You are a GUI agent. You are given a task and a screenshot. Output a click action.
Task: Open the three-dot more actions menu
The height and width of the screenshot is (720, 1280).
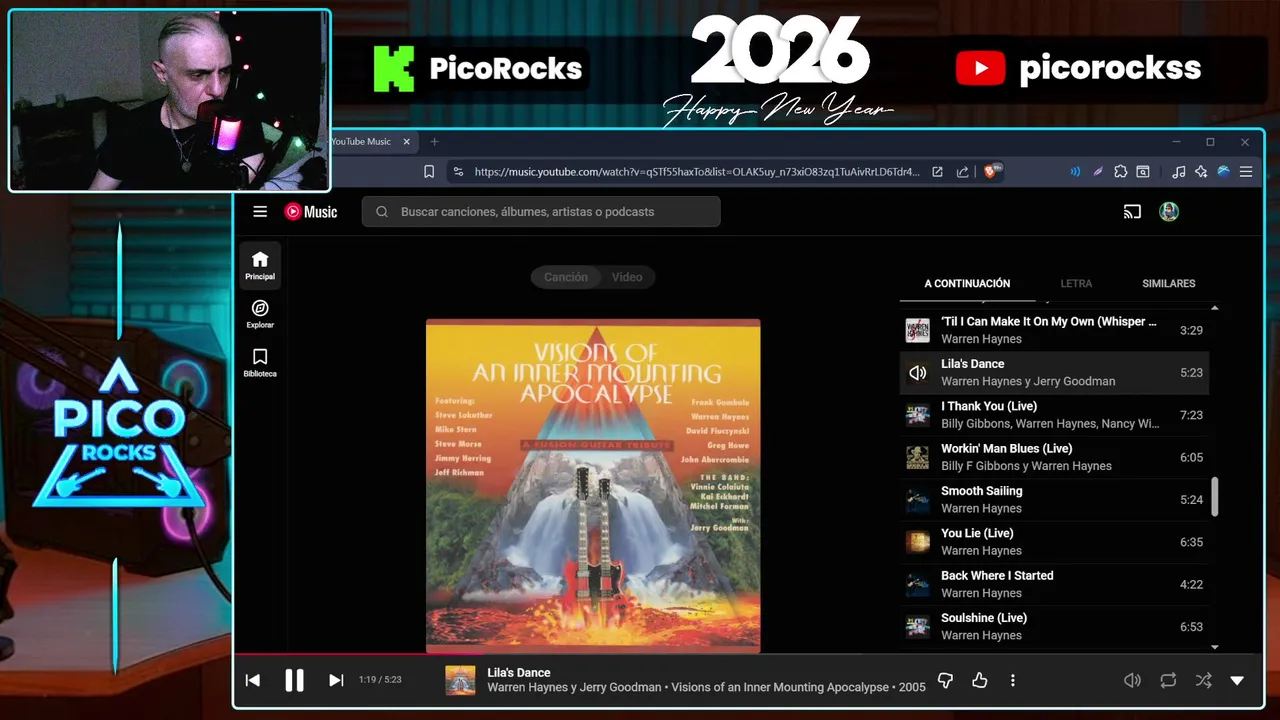(x=1012, y=680)
